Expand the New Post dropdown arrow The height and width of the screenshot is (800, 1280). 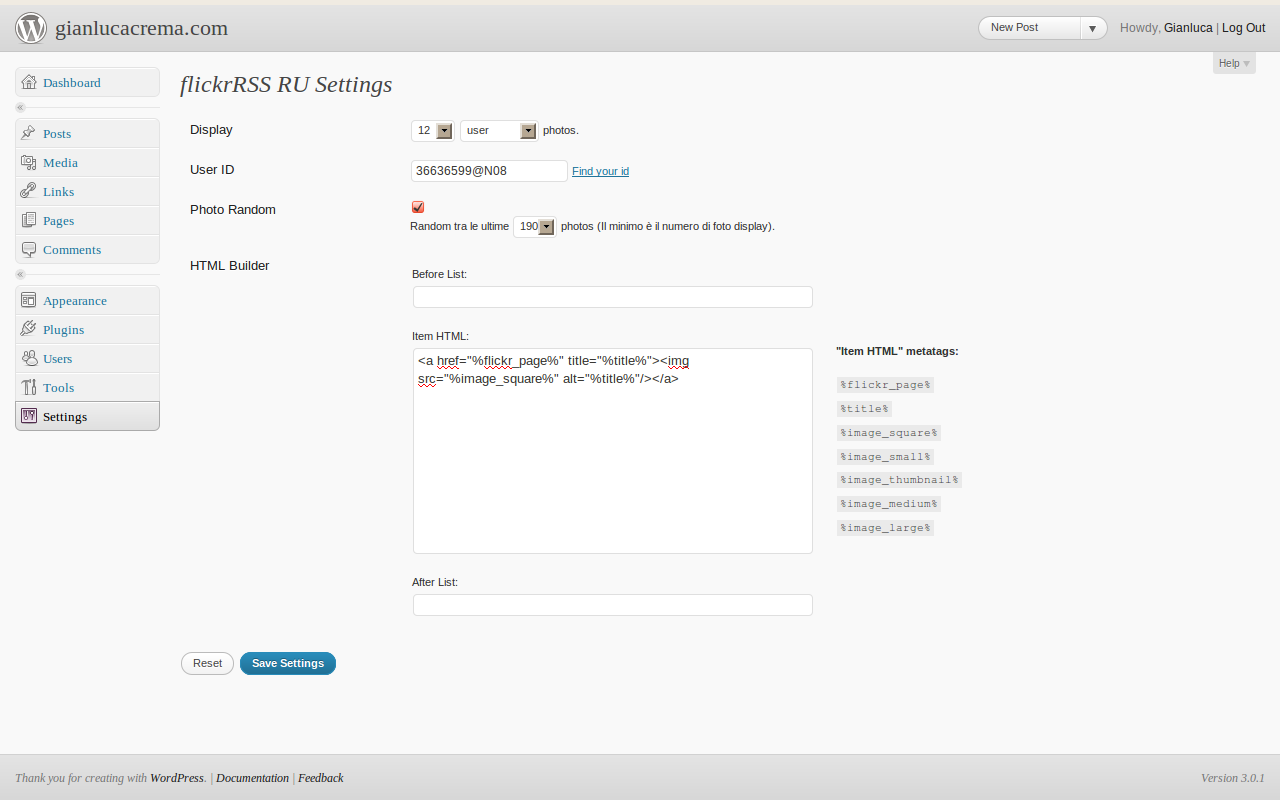click(1093, 28)
